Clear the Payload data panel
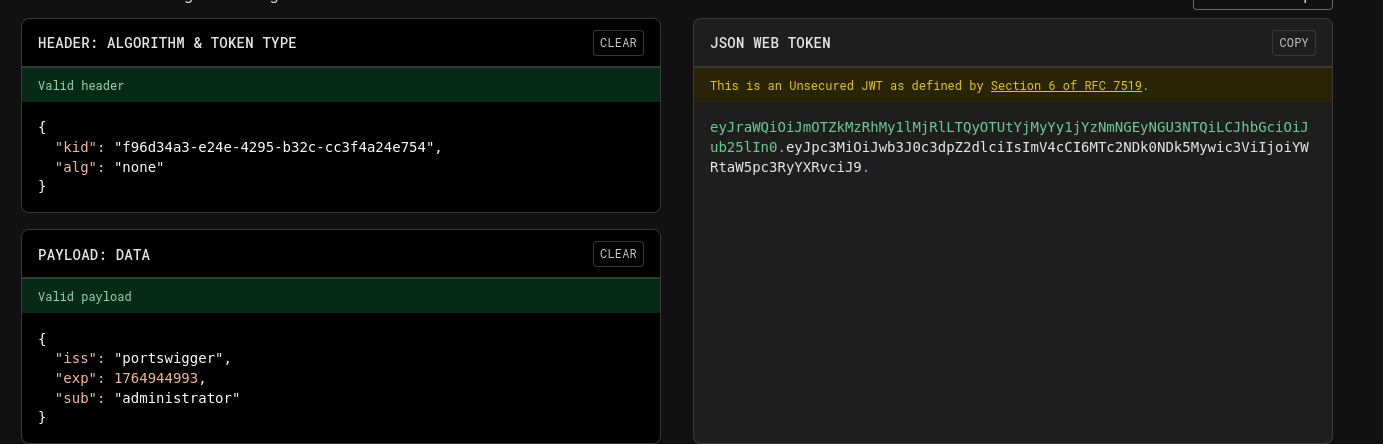1383x444 pixels. [617, 254]
